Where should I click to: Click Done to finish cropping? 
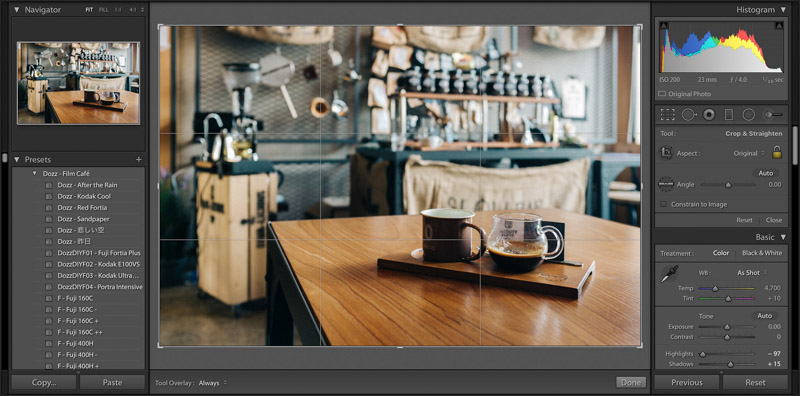pos(631,382)
